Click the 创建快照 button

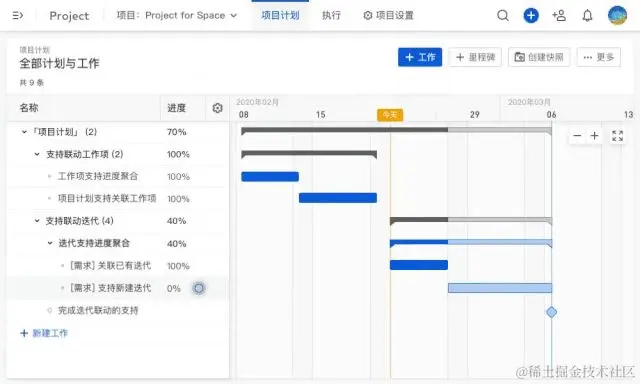pyautogui.click(x=539, y=57)
